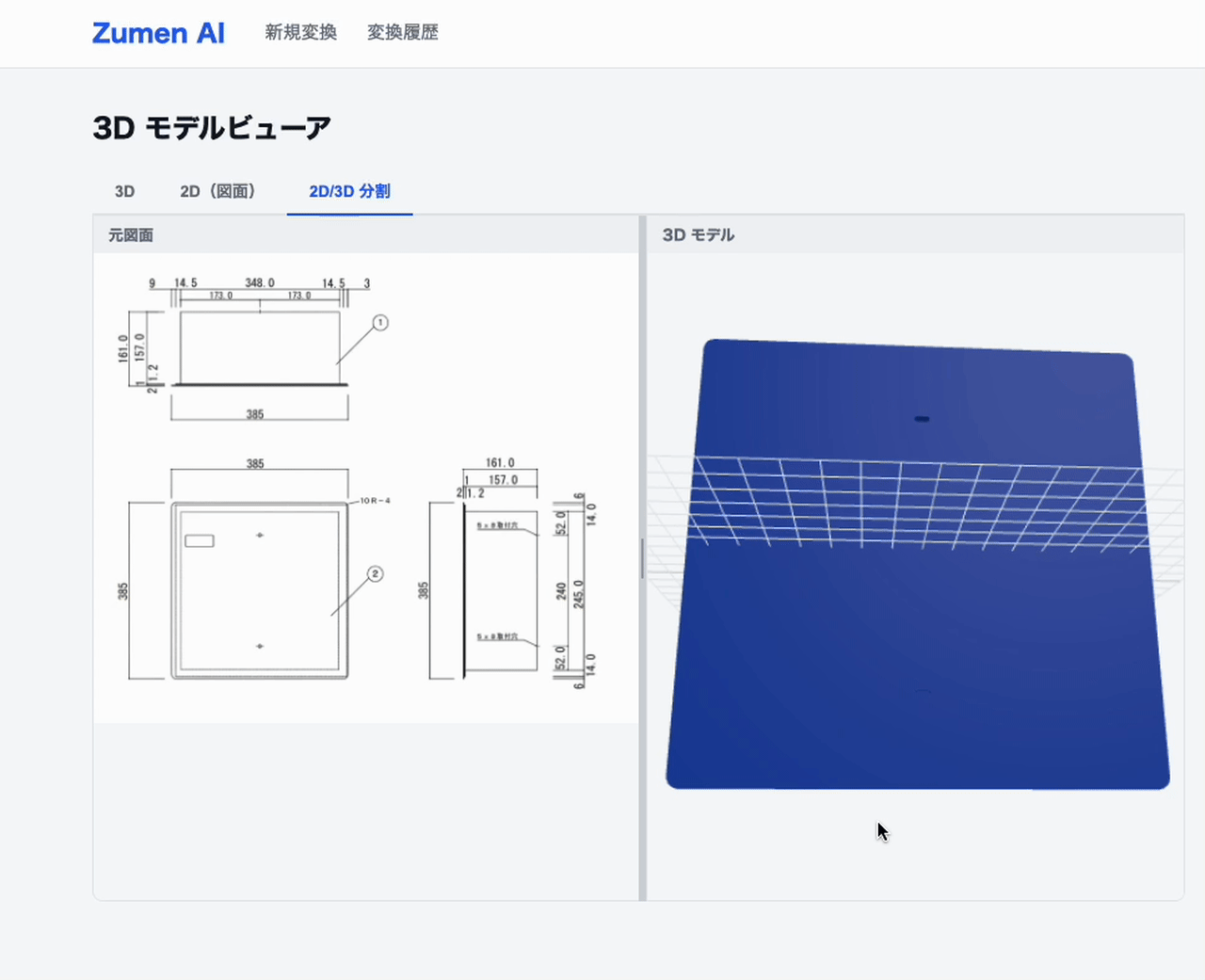Click the top front view in the drawing
Image resolution: width=1205 pixels, height=980 pixels.
click(259, 348)
